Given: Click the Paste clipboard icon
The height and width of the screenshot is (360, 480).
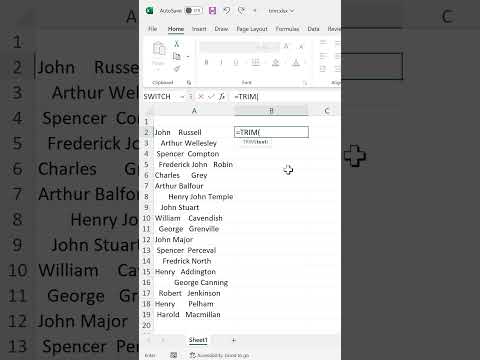Looking at the screenshot, I should 159,49.
